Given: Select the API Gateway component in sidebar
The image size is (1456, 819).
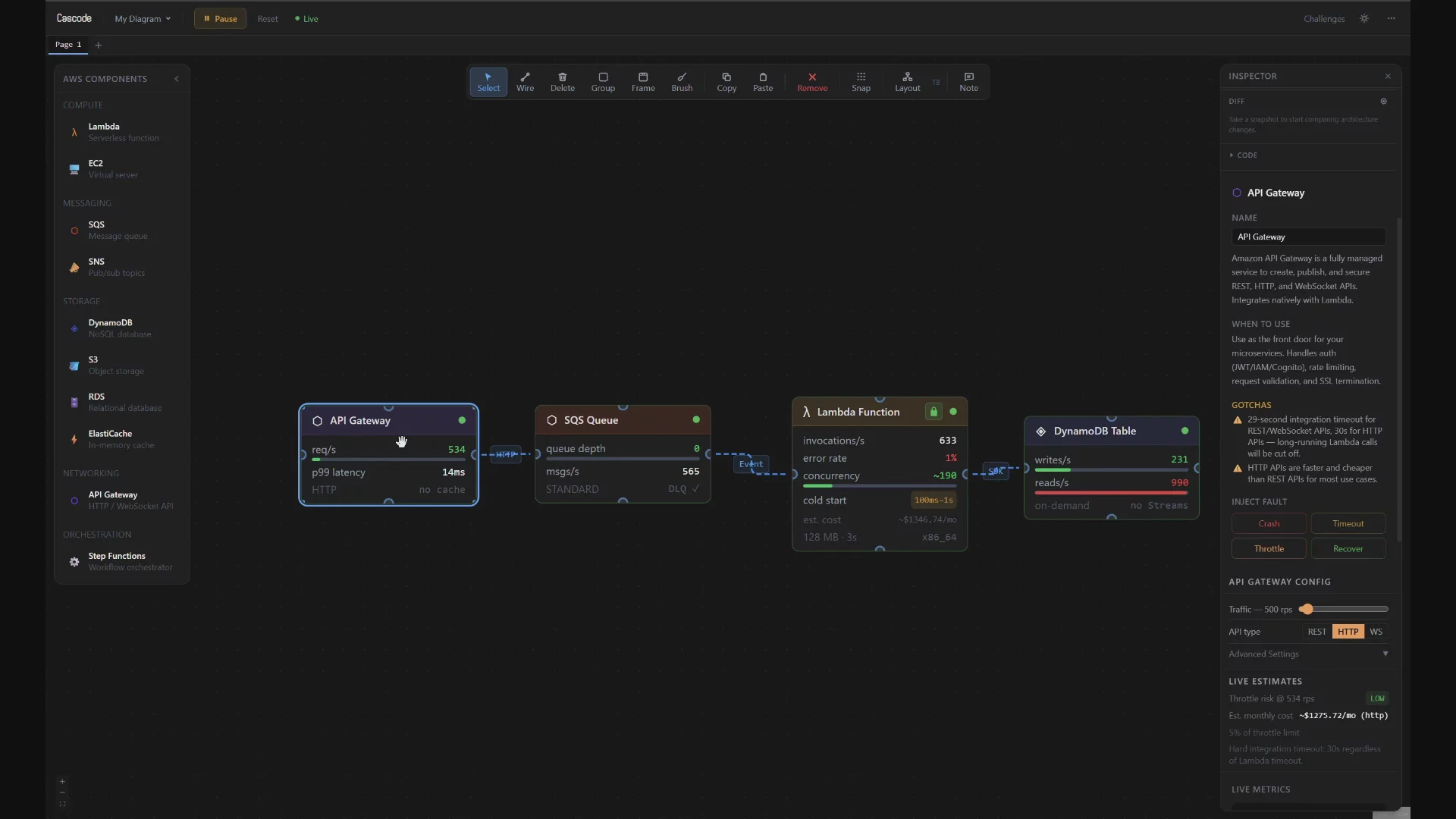Looking at the screenshot, I should (122, 500).
